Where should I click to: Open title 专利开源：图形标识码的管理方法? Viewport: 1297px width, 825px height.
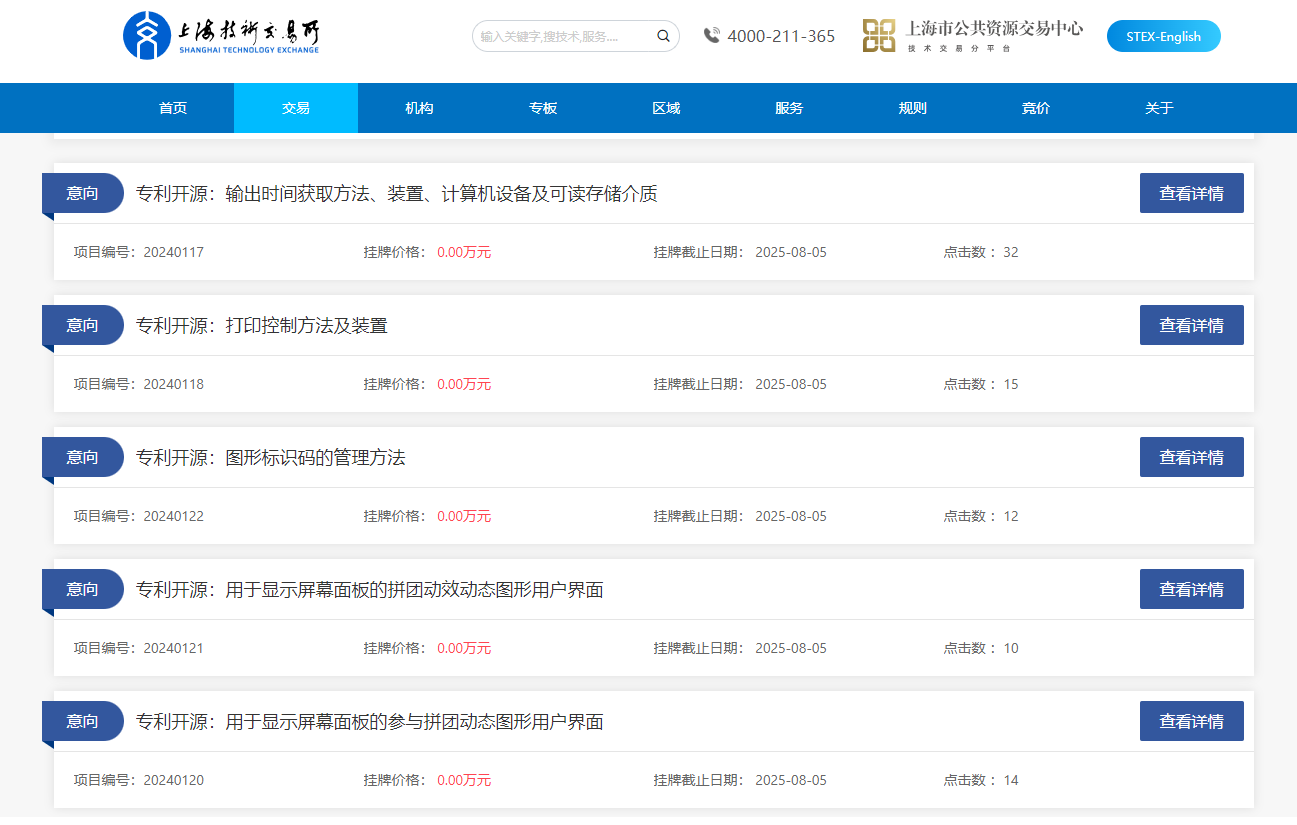point(271,458)
